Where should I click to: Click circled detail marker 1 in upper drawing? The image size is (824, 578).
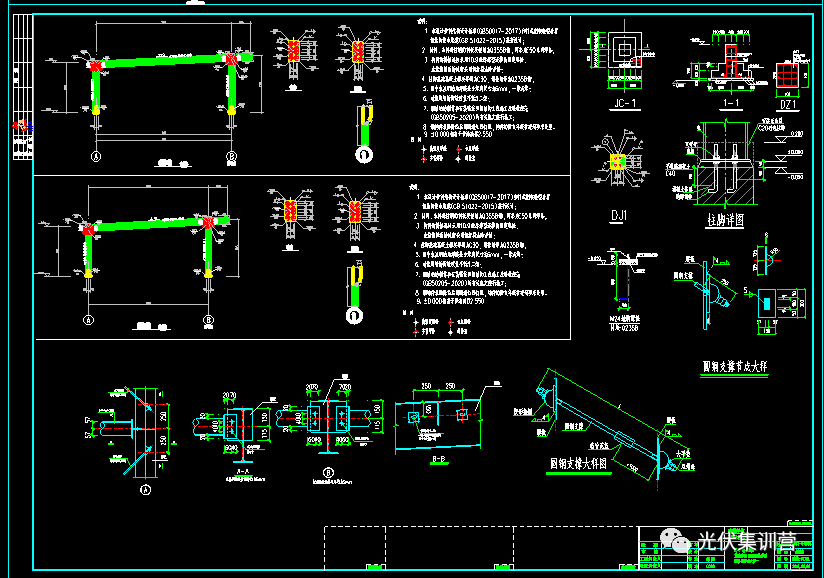[364, 154]
